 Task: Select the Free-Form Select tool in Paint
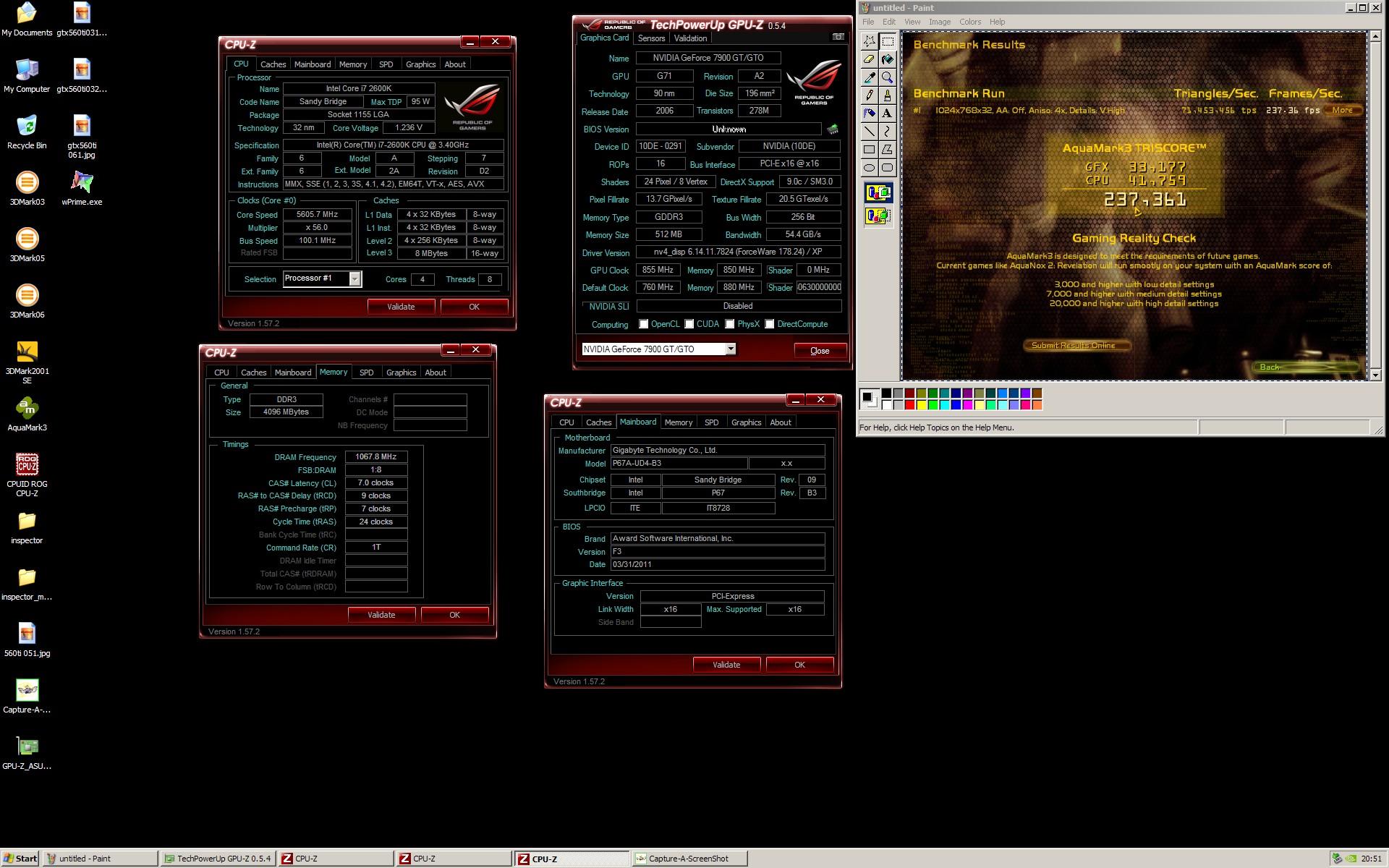pyautogui.click(x=869, y=41)
